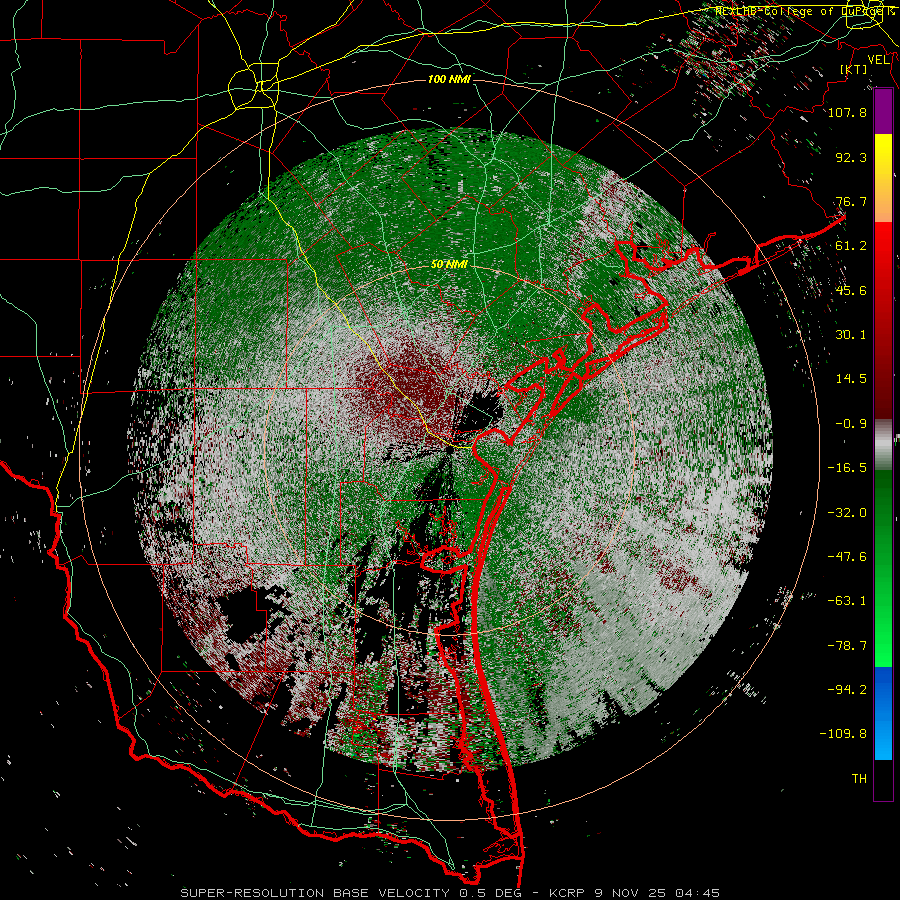This screenshot has width=900, height=900.
Task: Select the -0.9 legend value
Action: (x=851, y=424)
